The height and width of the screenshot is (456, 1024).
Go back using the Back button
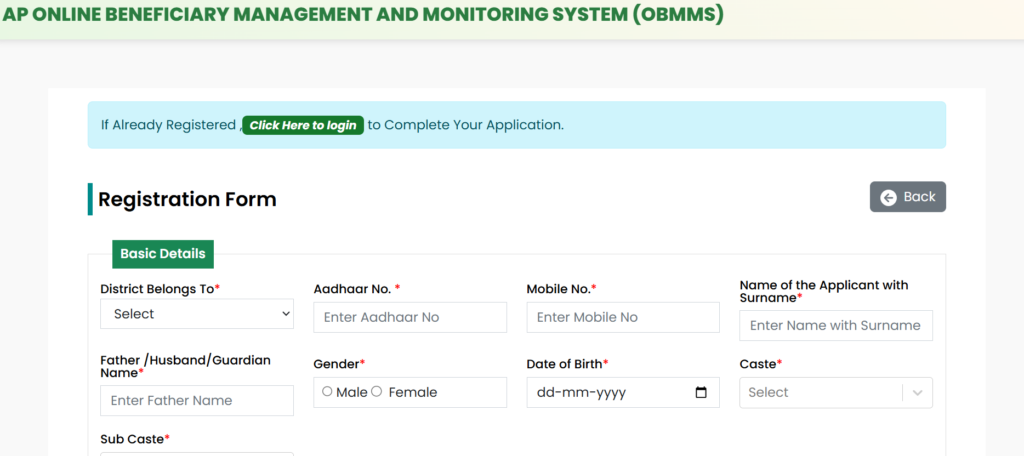[908, 197]
